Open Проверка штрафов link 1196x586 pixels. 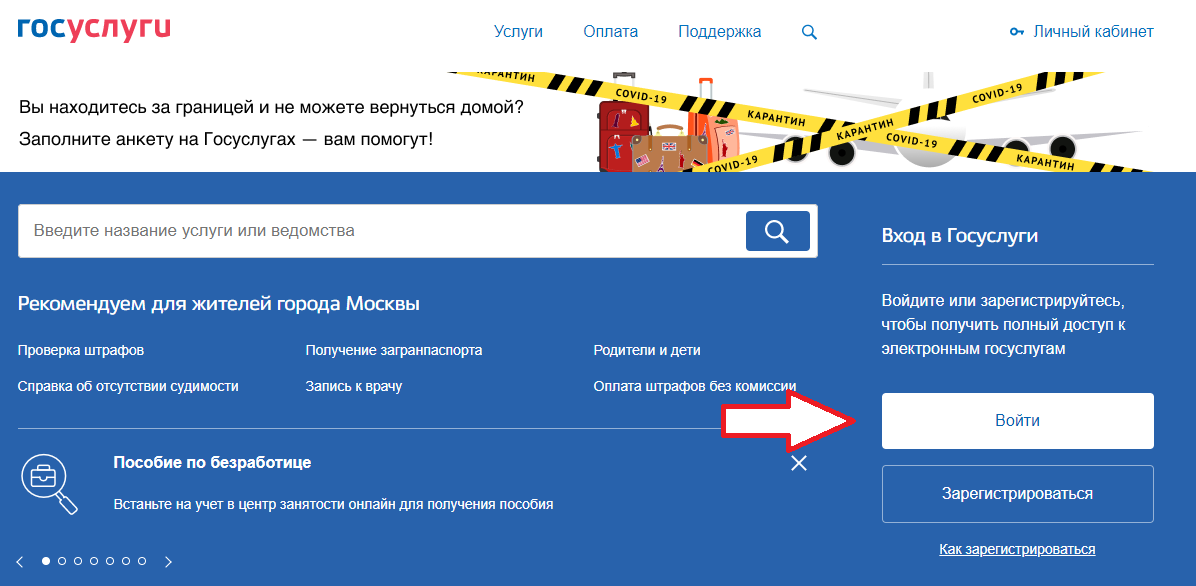81,350
